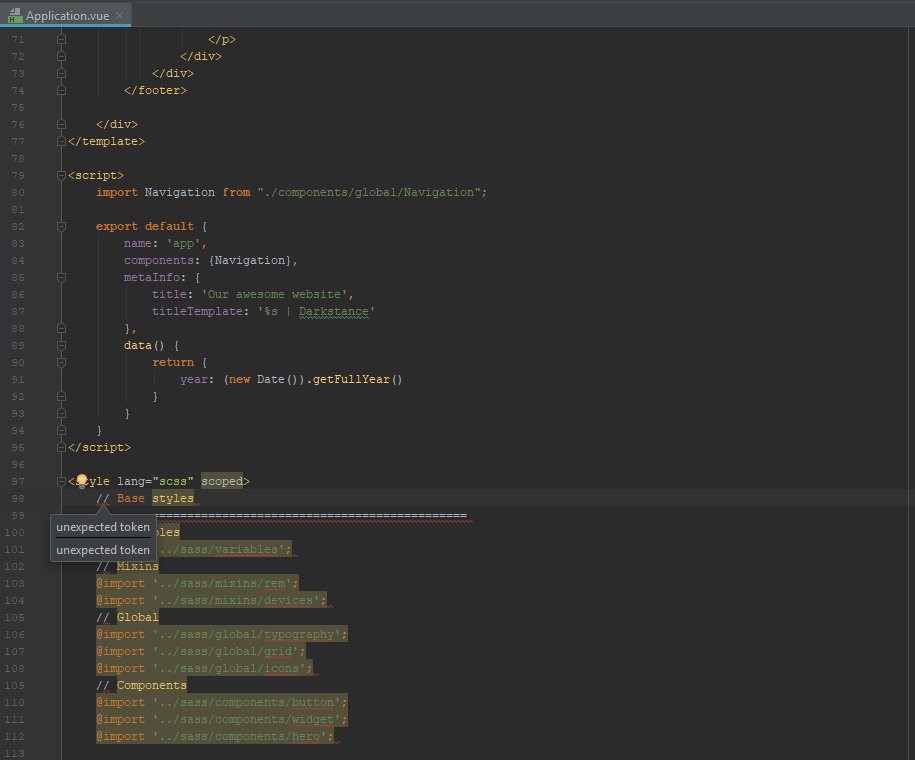
Task: Click the closing </p> tag on line 71
Action: tap(222, 40)
